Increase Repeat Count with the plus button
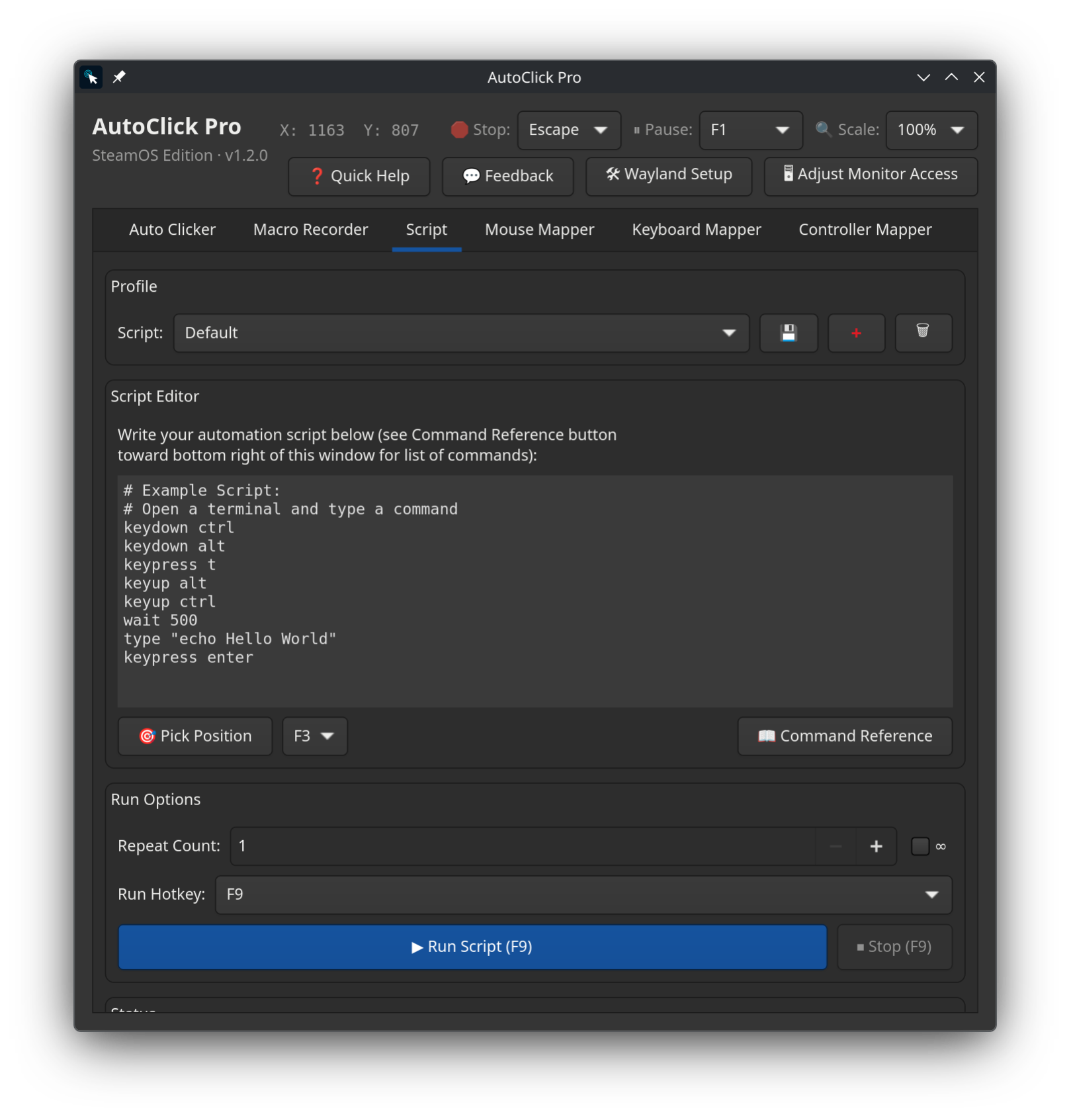The height and width of the screenshot is (1120, 1071). [876, 846]
